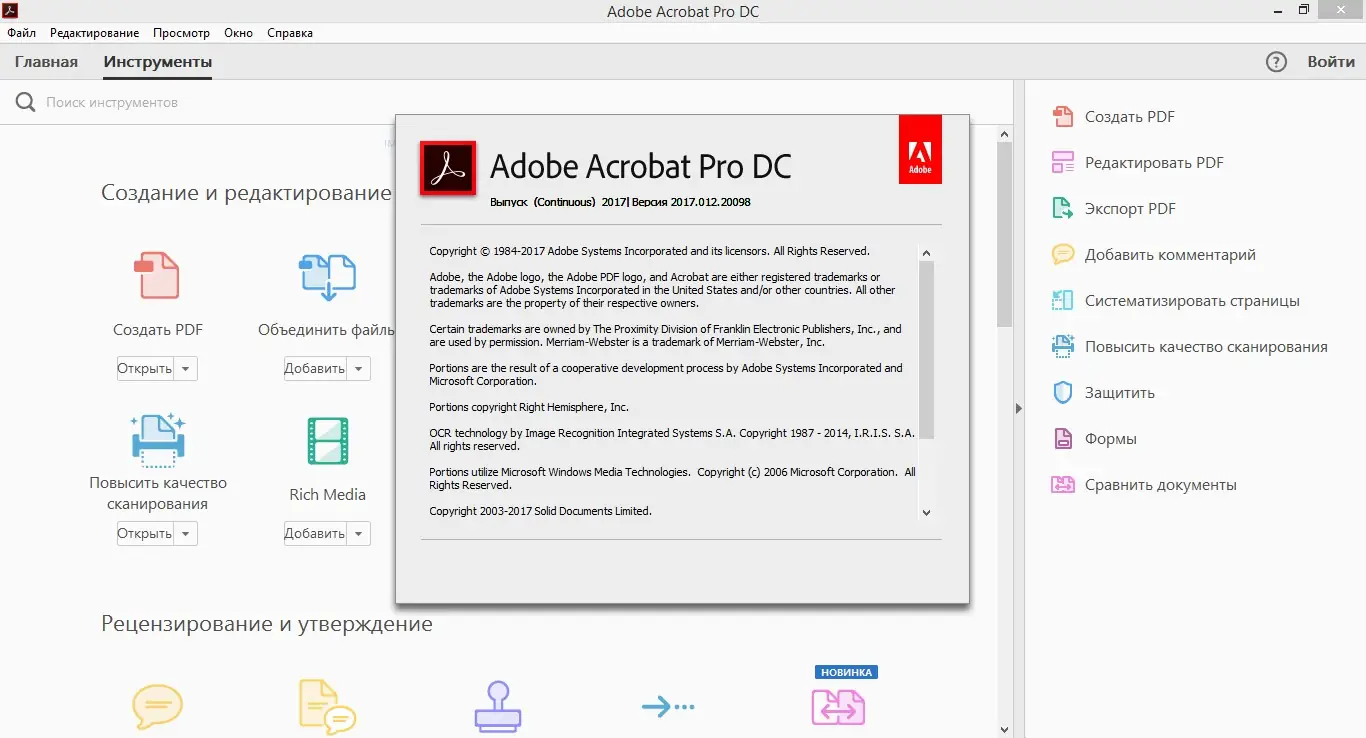Click the Войти sign-in button

1332,62
